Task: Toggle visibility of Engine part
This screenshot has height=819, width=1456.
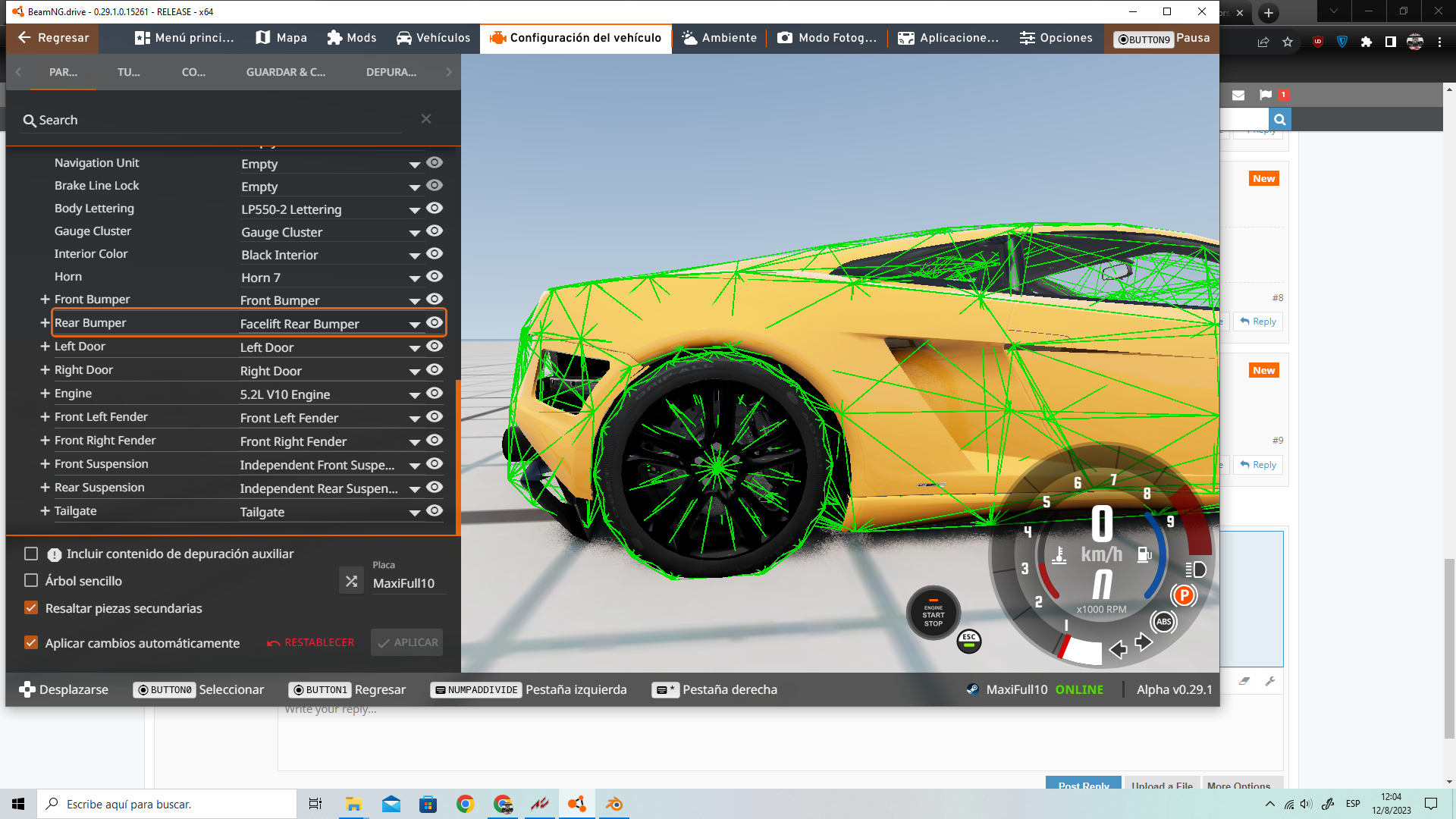Action: click(435, 394)
